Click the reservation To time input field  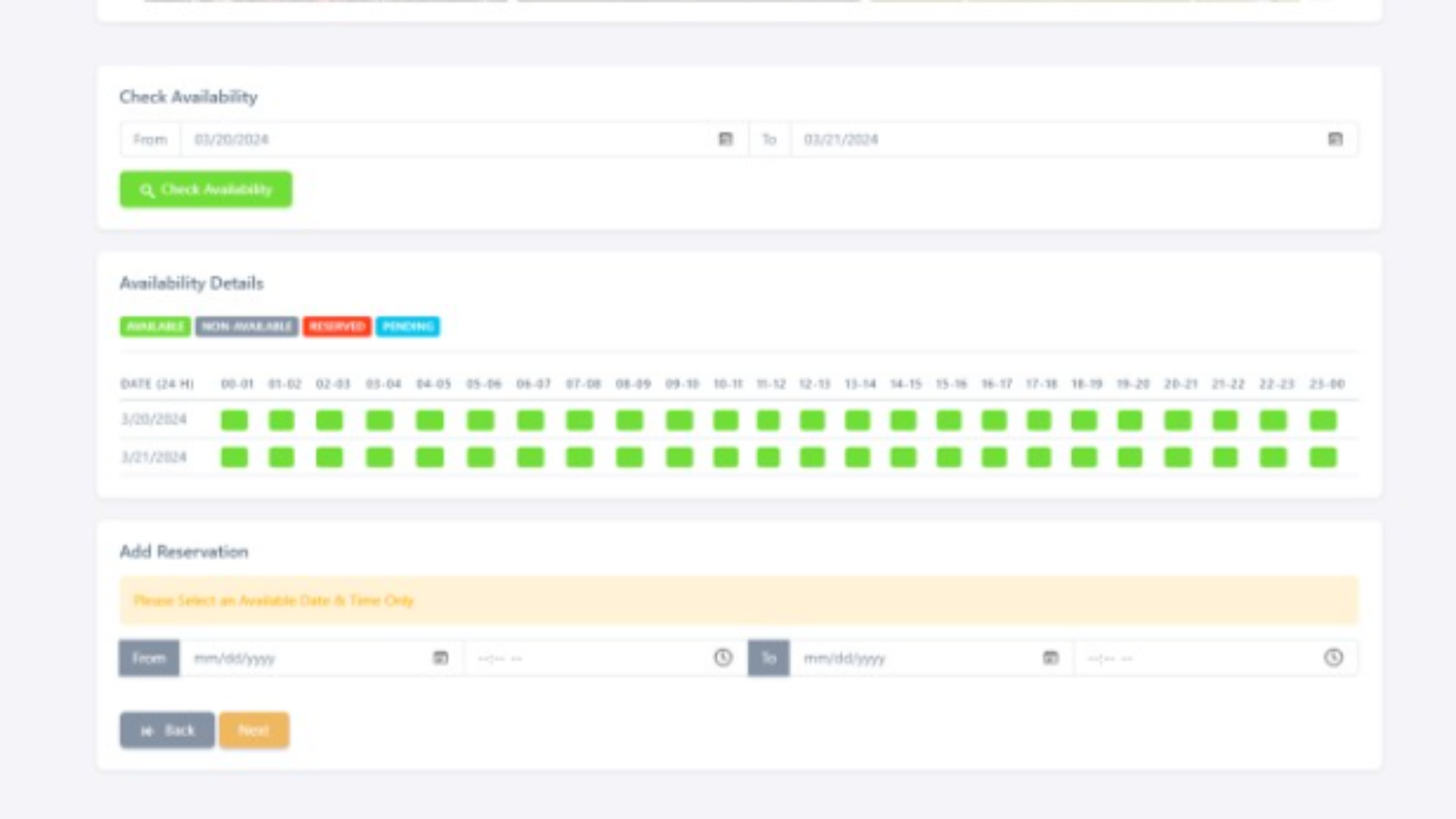point(1198,658)
